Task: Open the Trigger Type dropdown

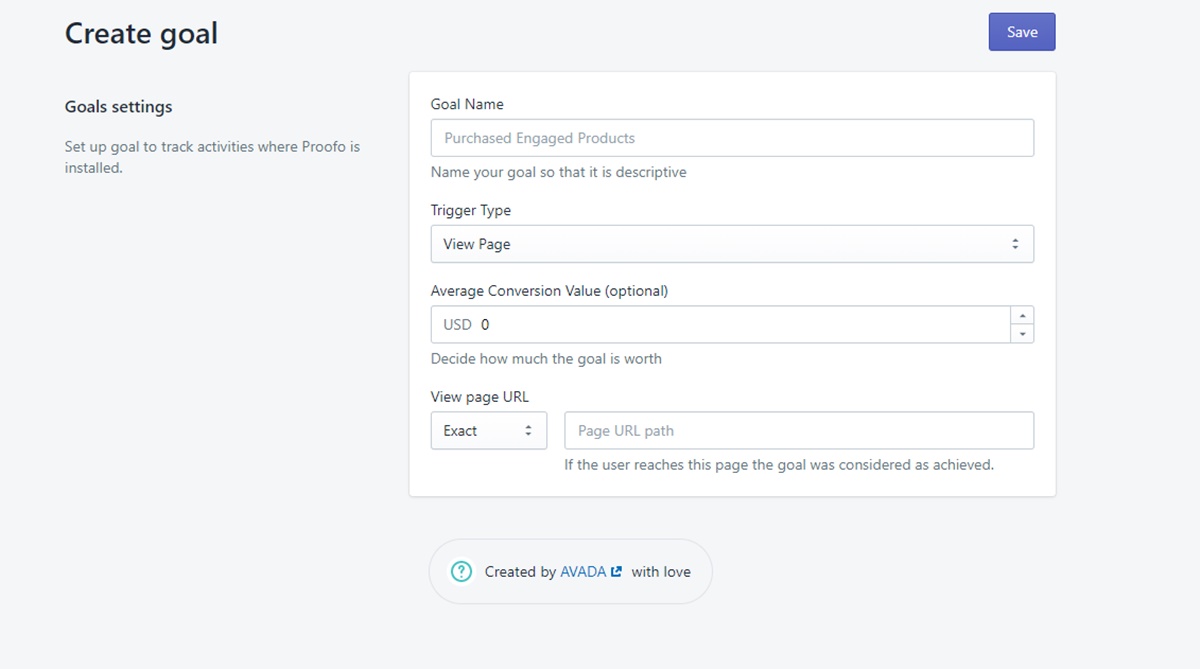Action: (731, 244)
